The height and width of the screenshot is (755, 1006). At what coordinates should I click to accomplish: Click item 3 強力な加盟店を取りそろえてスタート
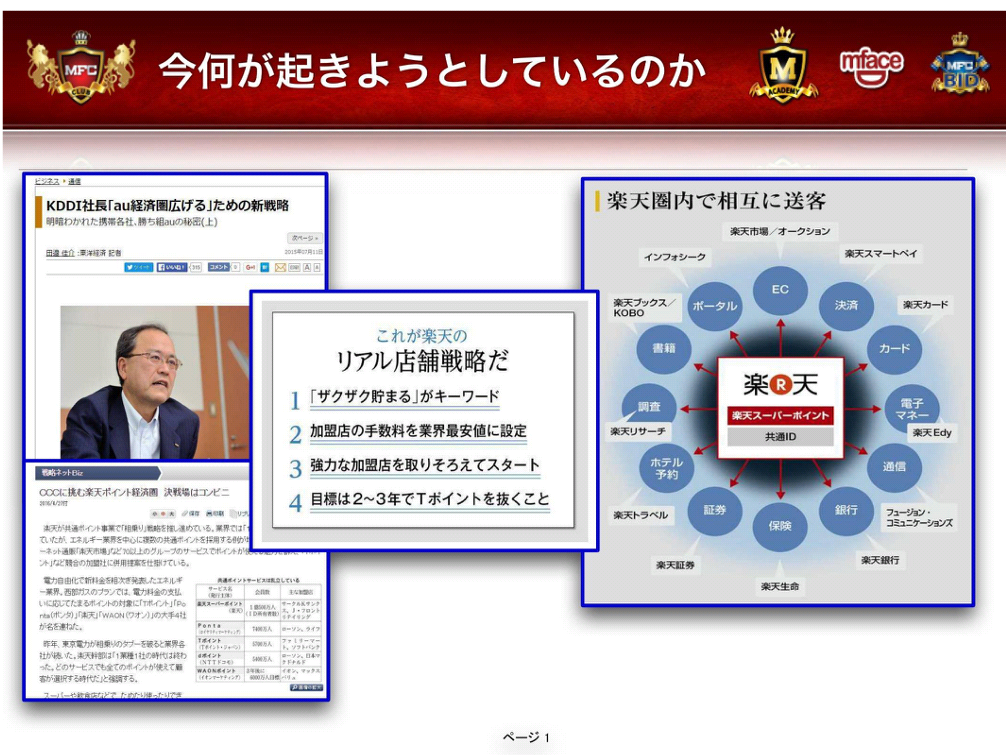[425, 465]
